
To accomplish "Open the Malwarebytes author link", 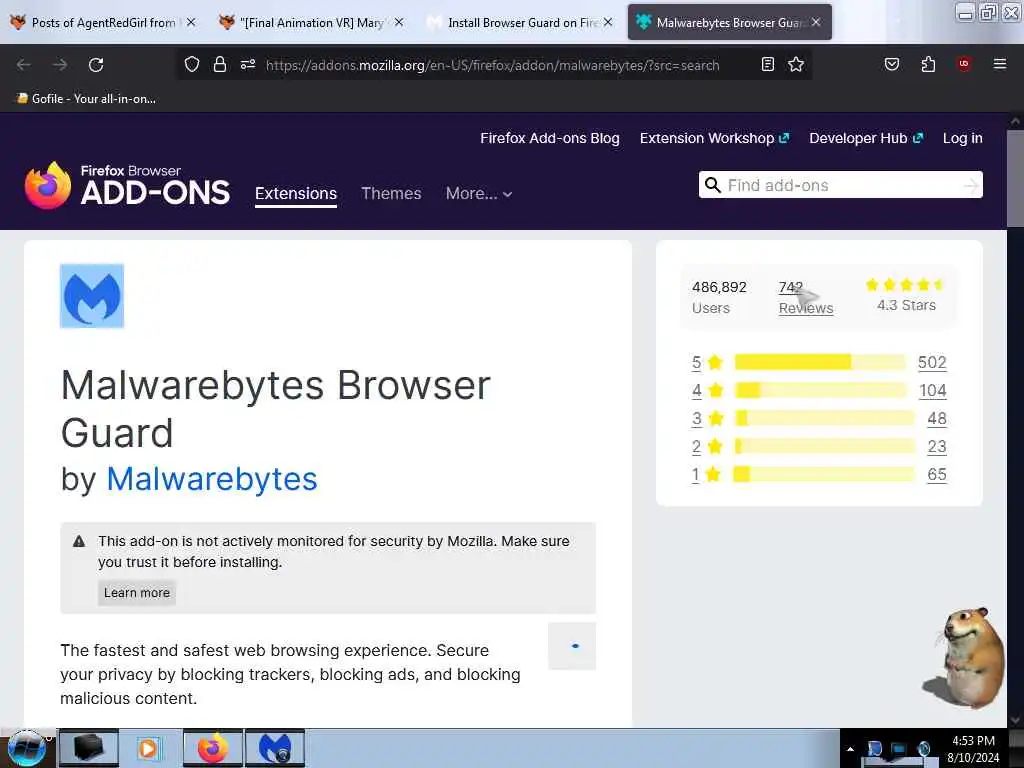I will (212, 479).
